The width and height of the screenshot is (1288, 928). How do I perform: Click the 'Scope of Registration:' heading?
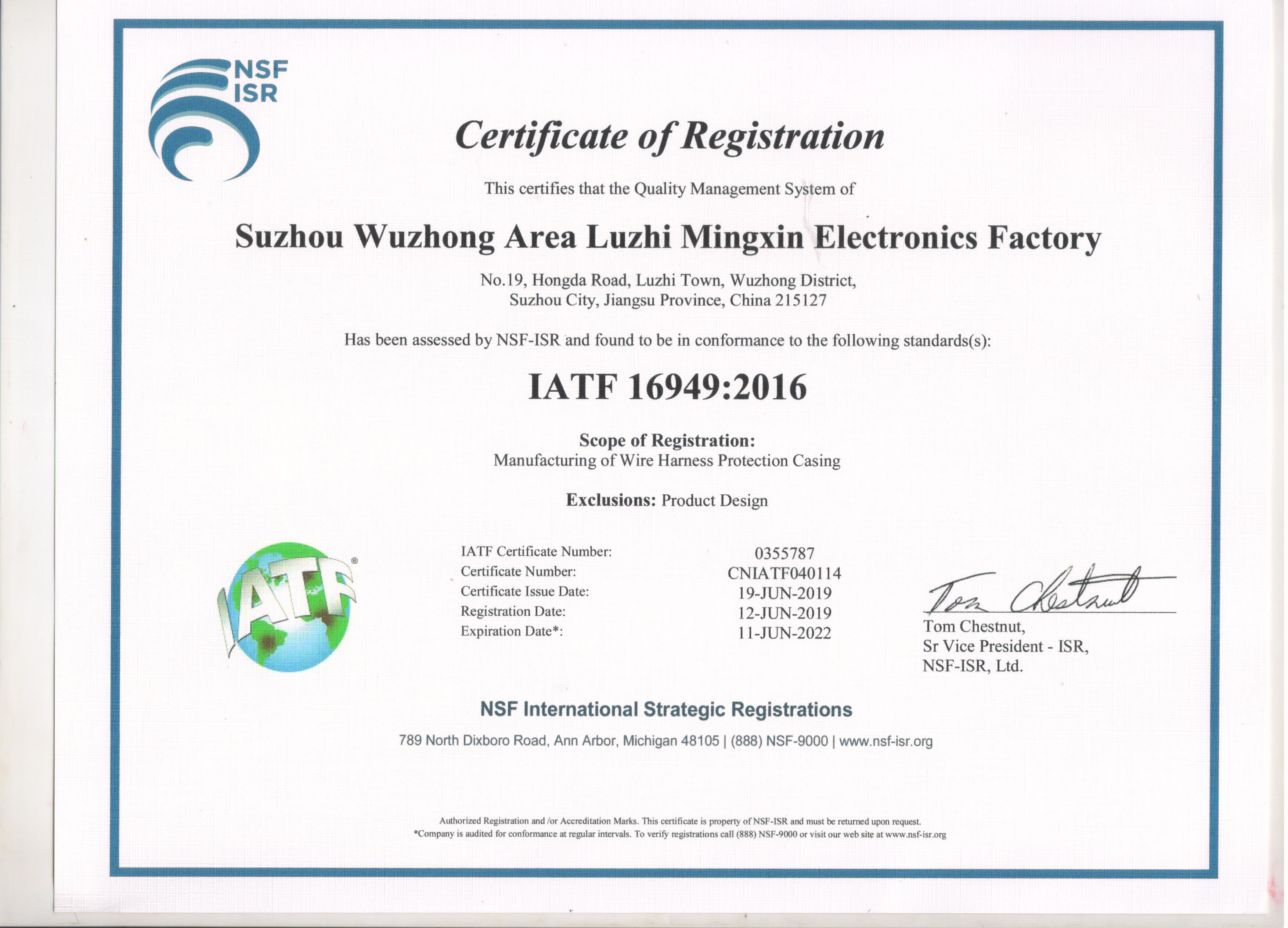pos(668,441)
